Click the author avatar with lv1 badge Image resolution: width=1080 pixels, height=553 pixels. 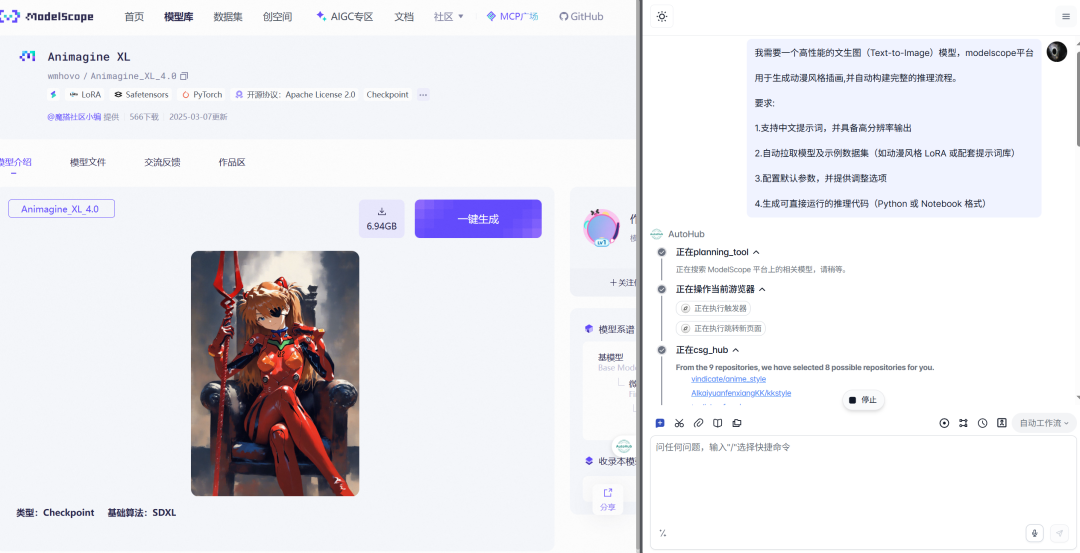coord(601,228)
